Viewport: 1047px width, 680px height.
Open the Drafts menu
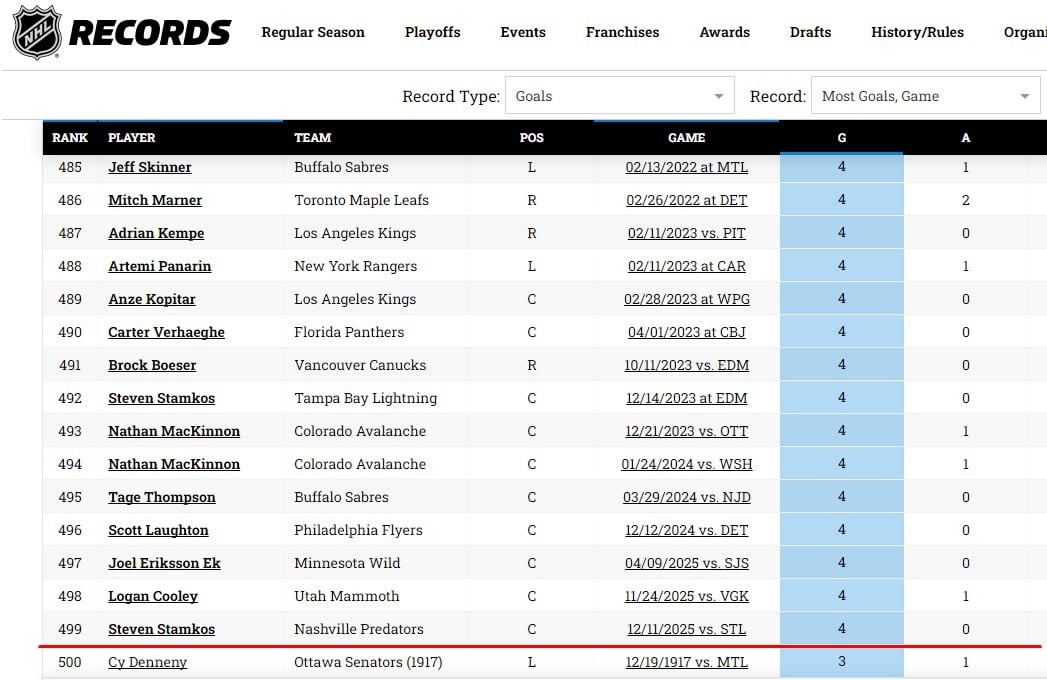click(810, 32)
